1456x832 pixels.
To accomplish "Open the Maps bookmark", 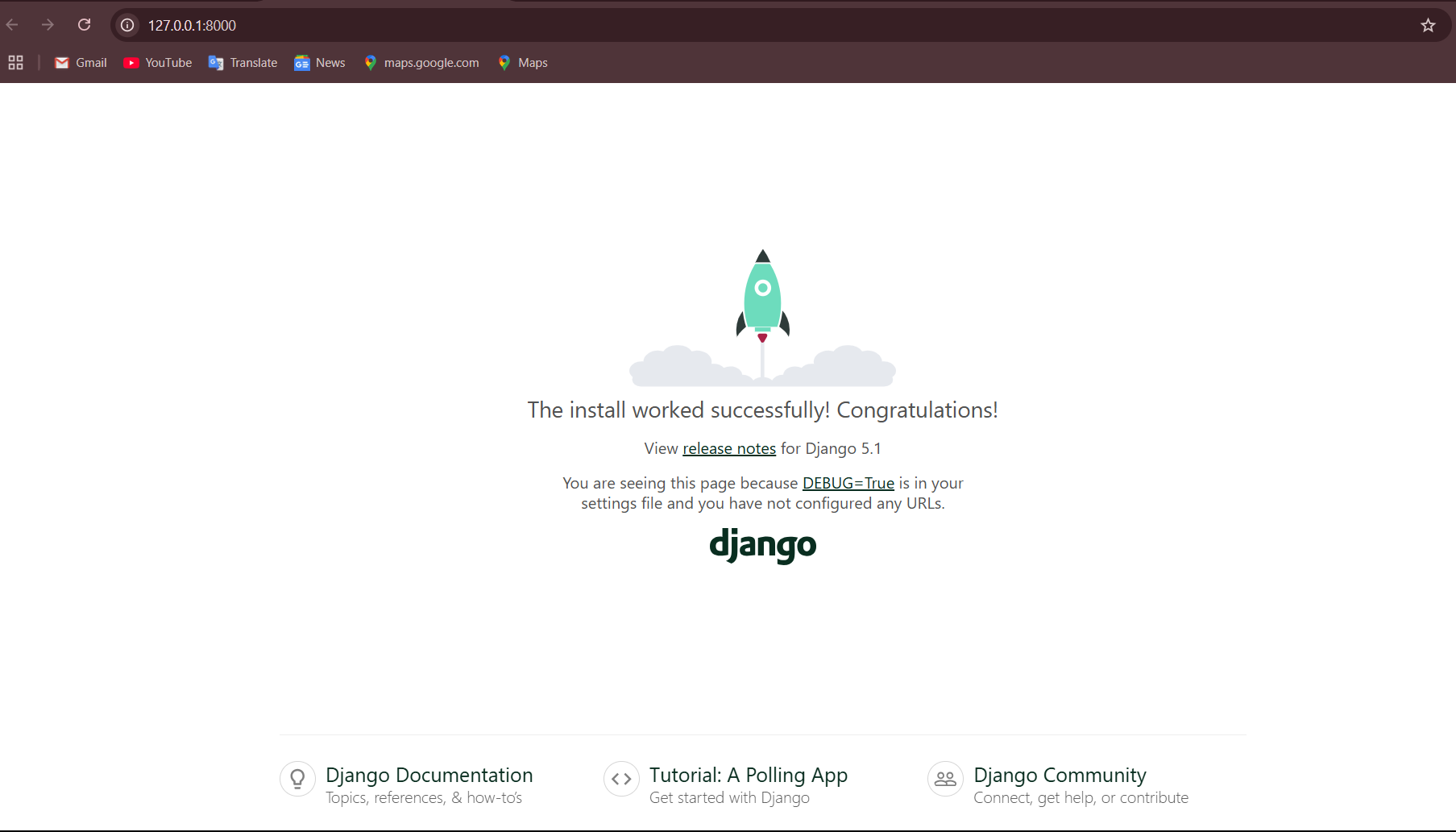I will click(522, 63).
